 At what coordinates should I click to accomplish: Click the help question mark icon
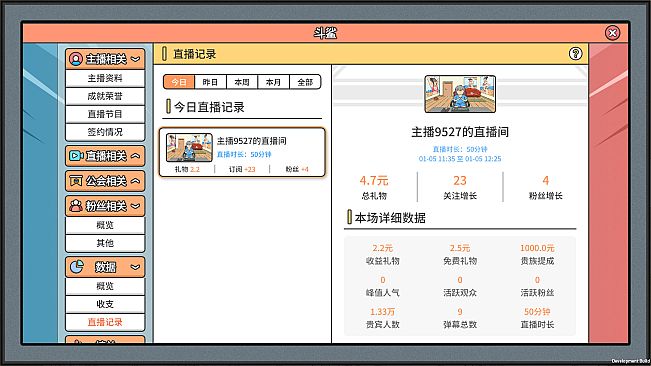pyautogui.click(x=575, y=54)
